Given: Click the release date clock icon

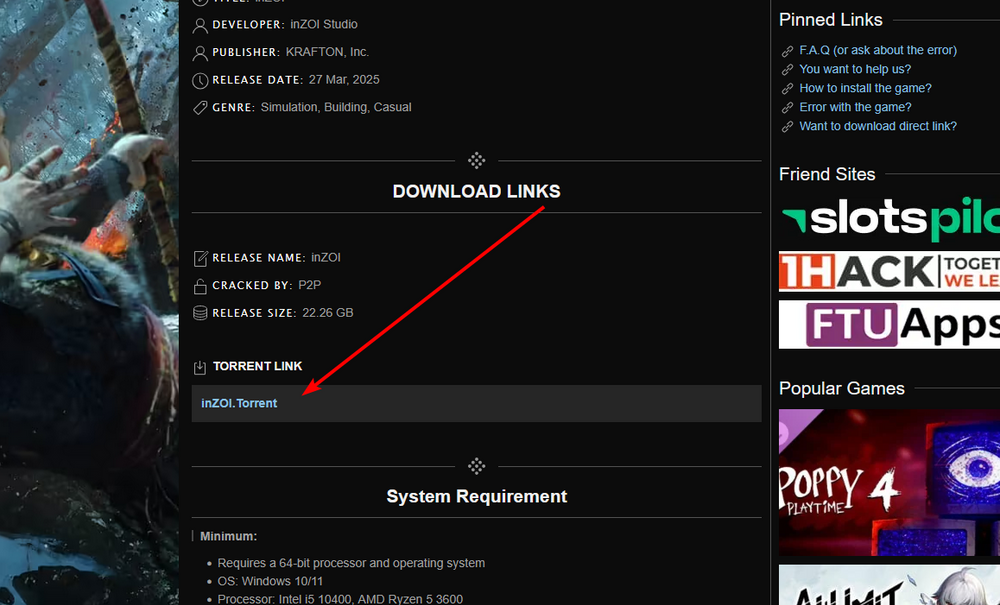Looking at the screenshot, I should (200, 80).
